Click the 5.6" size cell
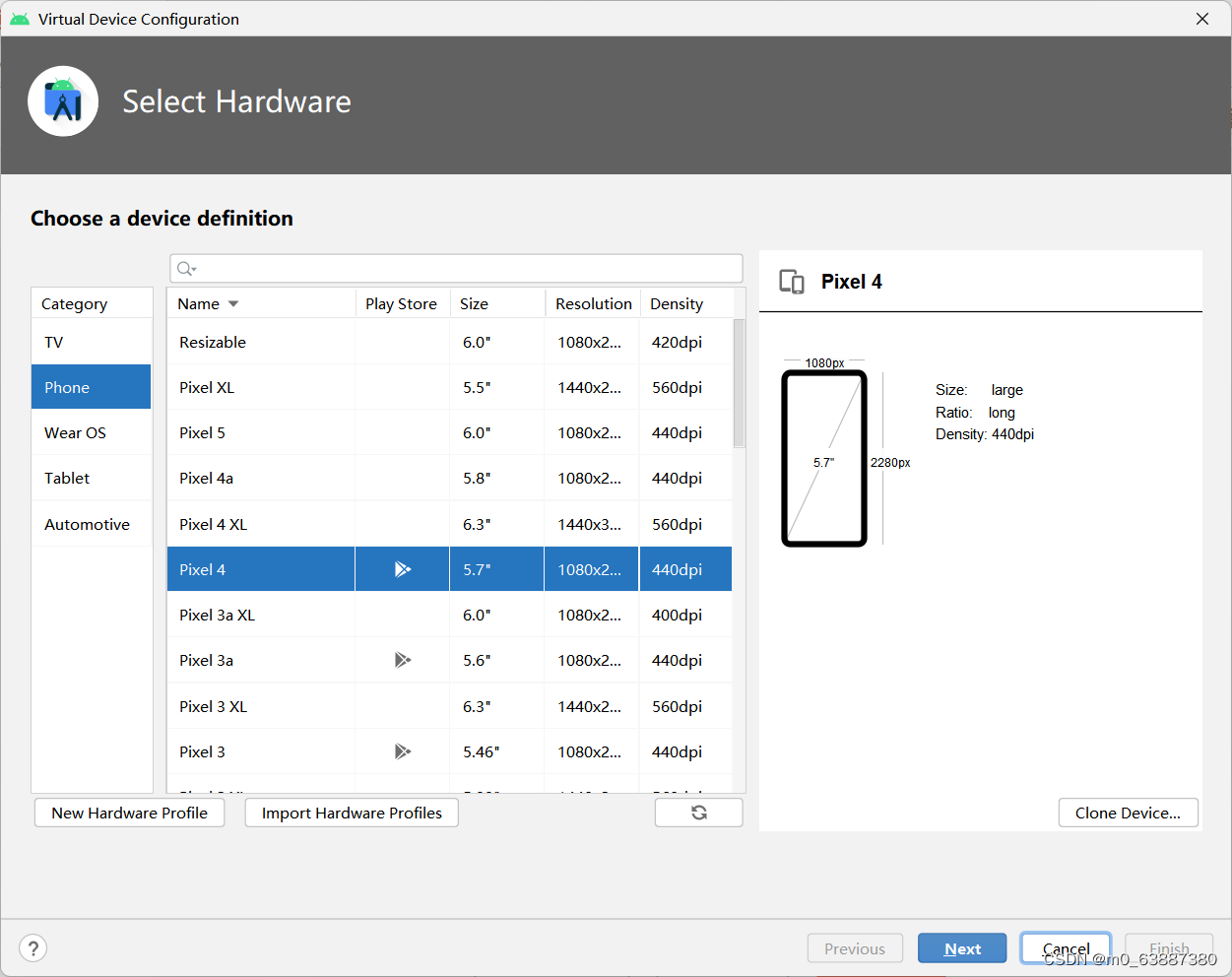 [x=497, y=660]
